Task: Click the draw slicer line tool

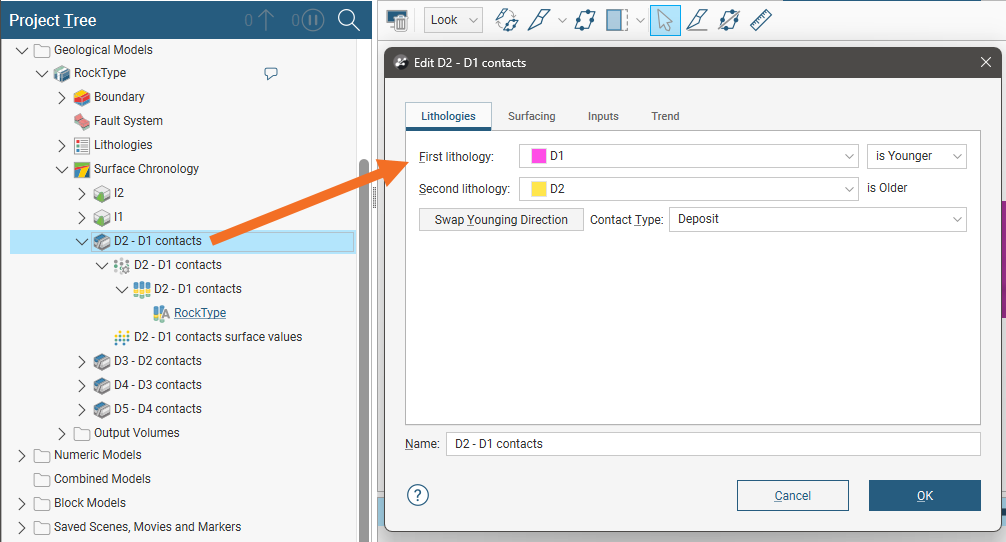Action: (x=697, y=20)
